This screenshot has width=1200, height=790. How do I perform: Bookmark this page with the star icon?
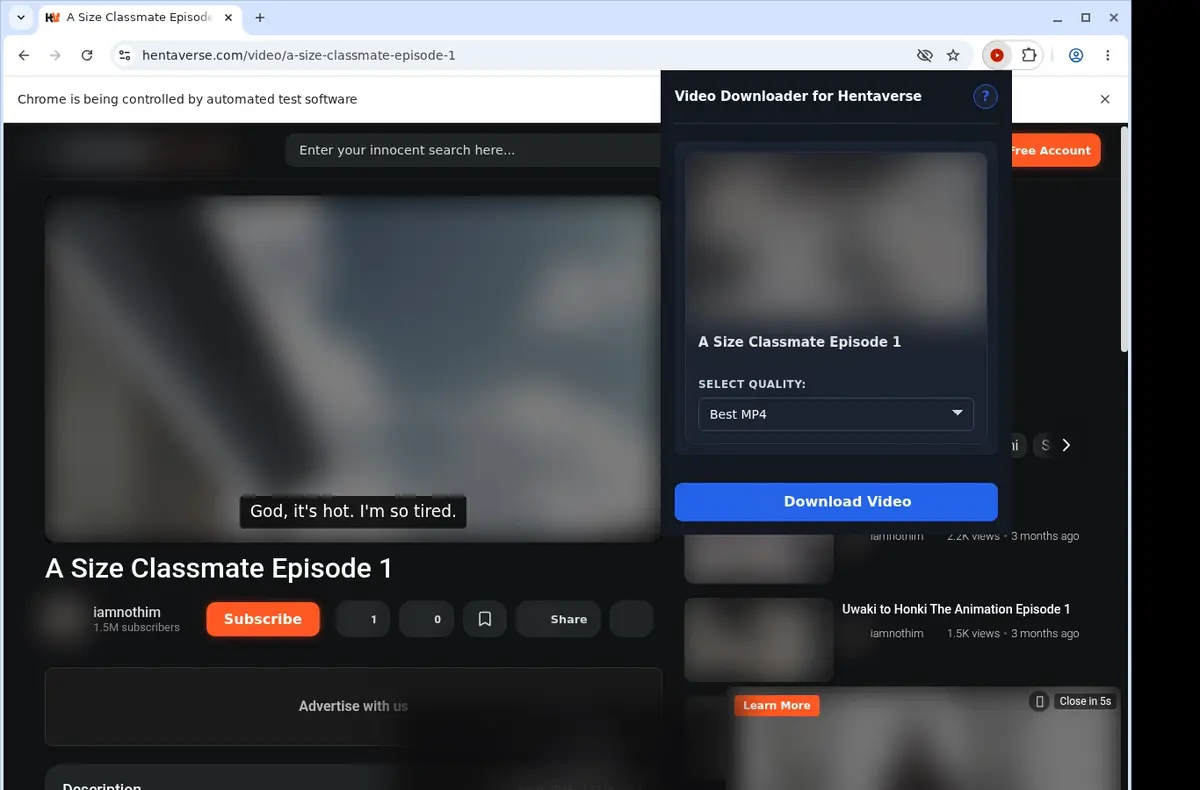(x=953, y=56)
